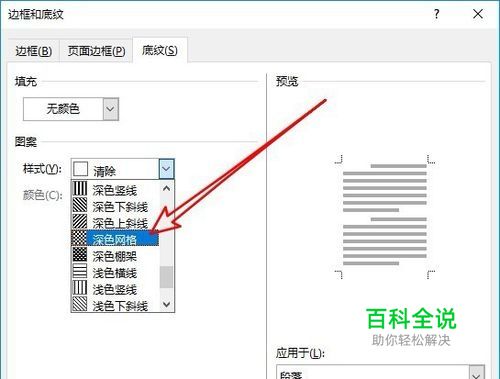
Task: Click the 深色竖线 pattern swatch icon
Action: click(x=80, y=189)
